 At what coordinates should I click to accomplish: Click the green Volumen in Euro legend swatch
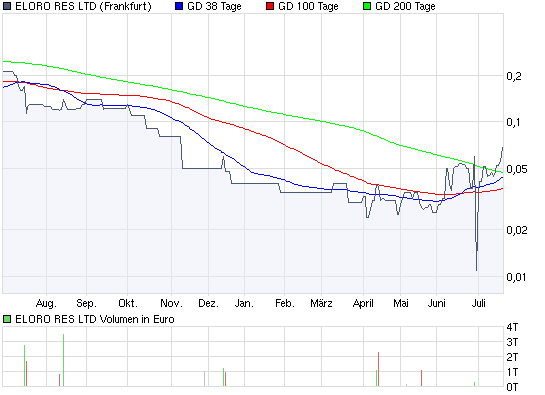[7, 319]
